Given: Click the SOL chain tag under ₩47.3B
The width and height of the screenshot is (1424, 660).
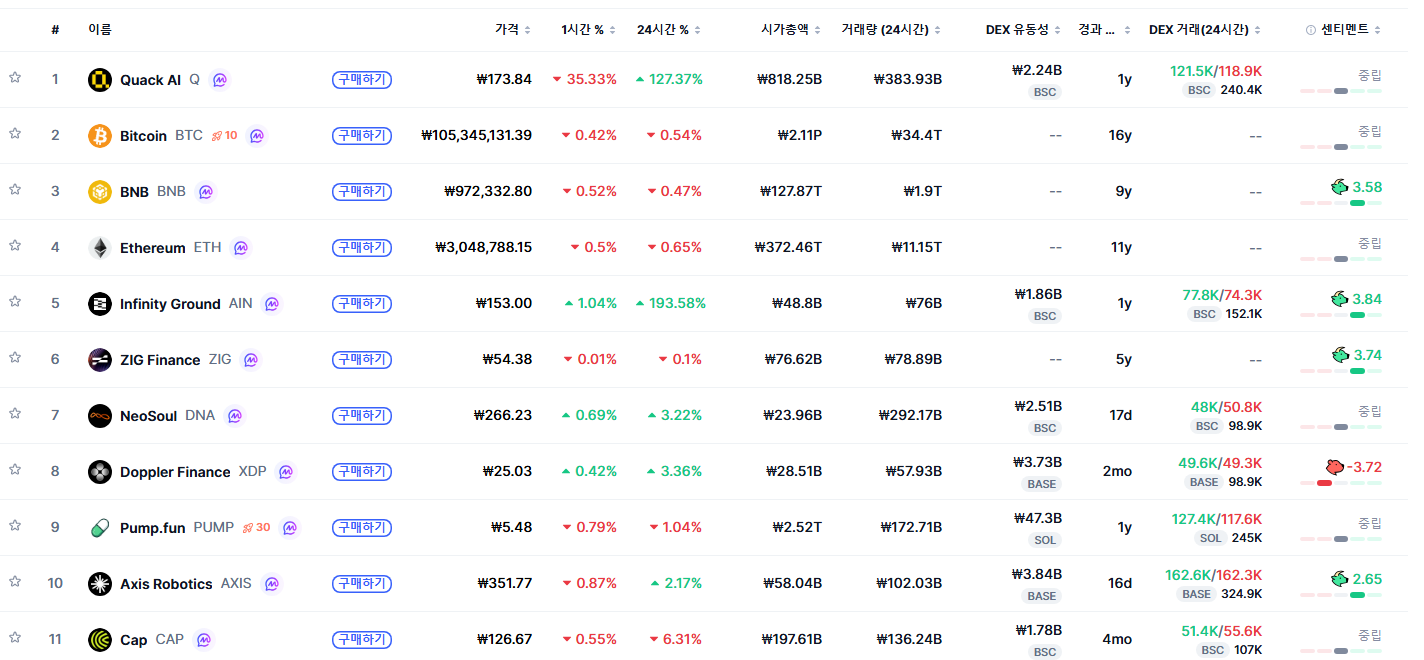Looking at the screenshot, I should coord(1046,540).
